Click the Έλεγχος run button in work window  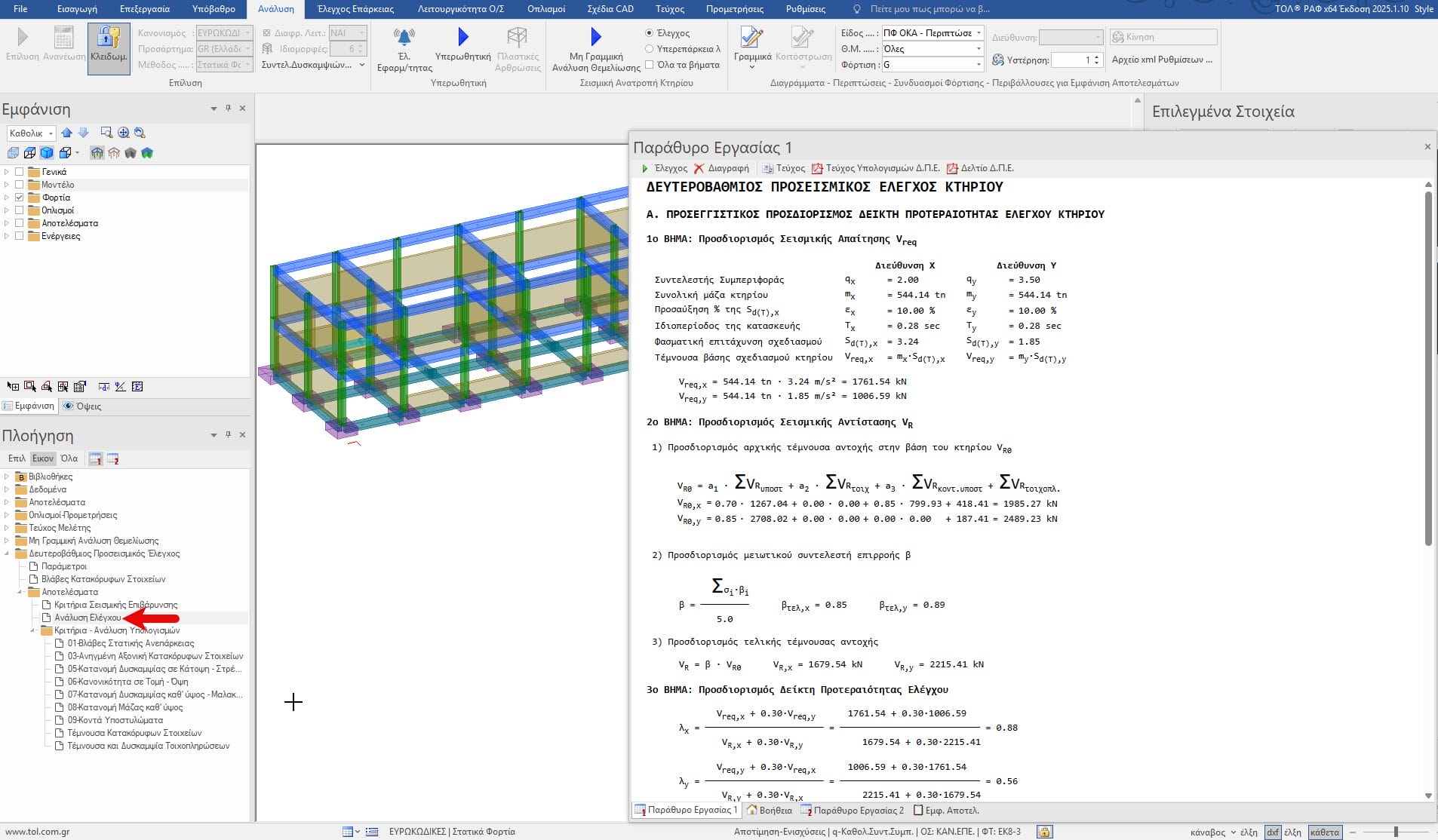click(x=664, y=168)
